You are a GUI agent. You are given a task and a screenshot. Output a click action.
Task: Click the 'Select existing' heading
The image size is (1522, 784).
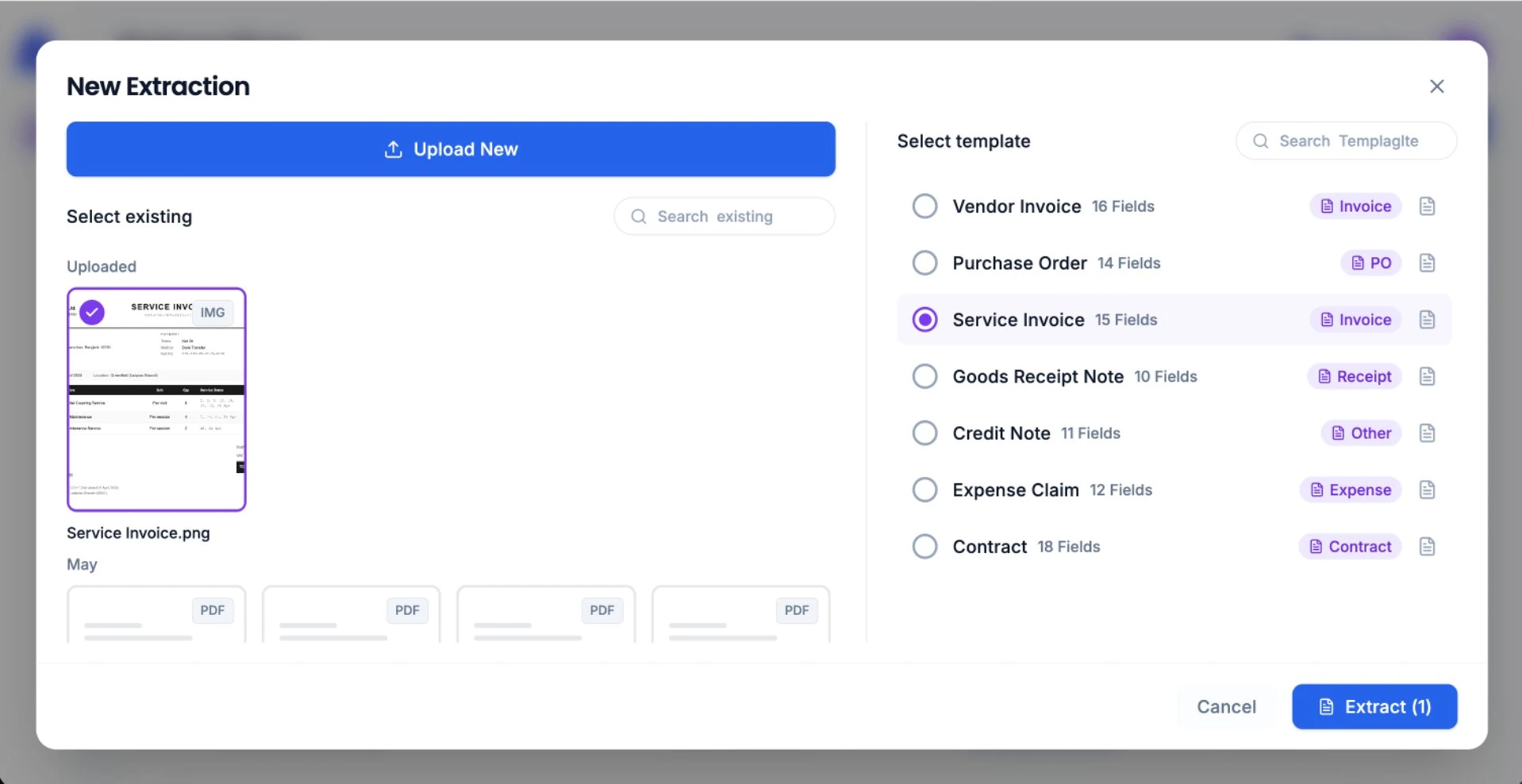pos(129,217)
